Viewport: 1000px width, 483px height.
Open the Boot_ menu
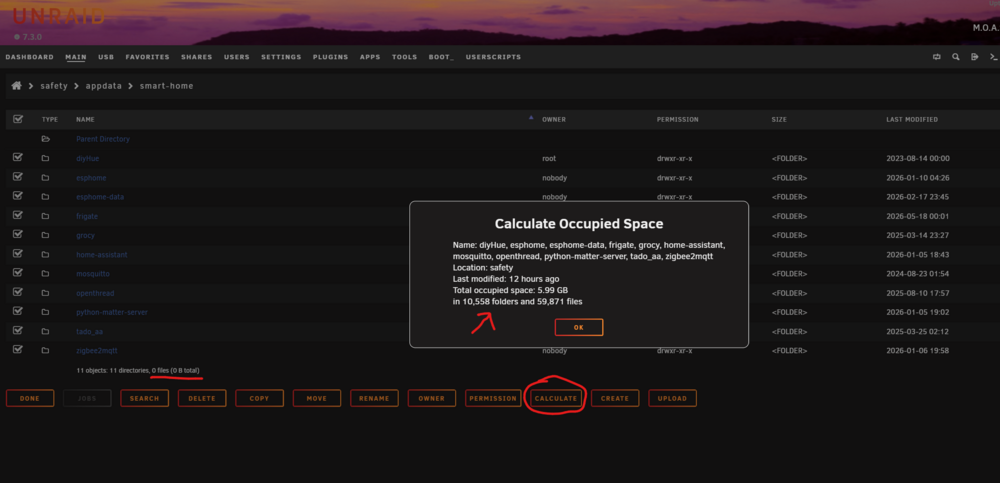441,57
